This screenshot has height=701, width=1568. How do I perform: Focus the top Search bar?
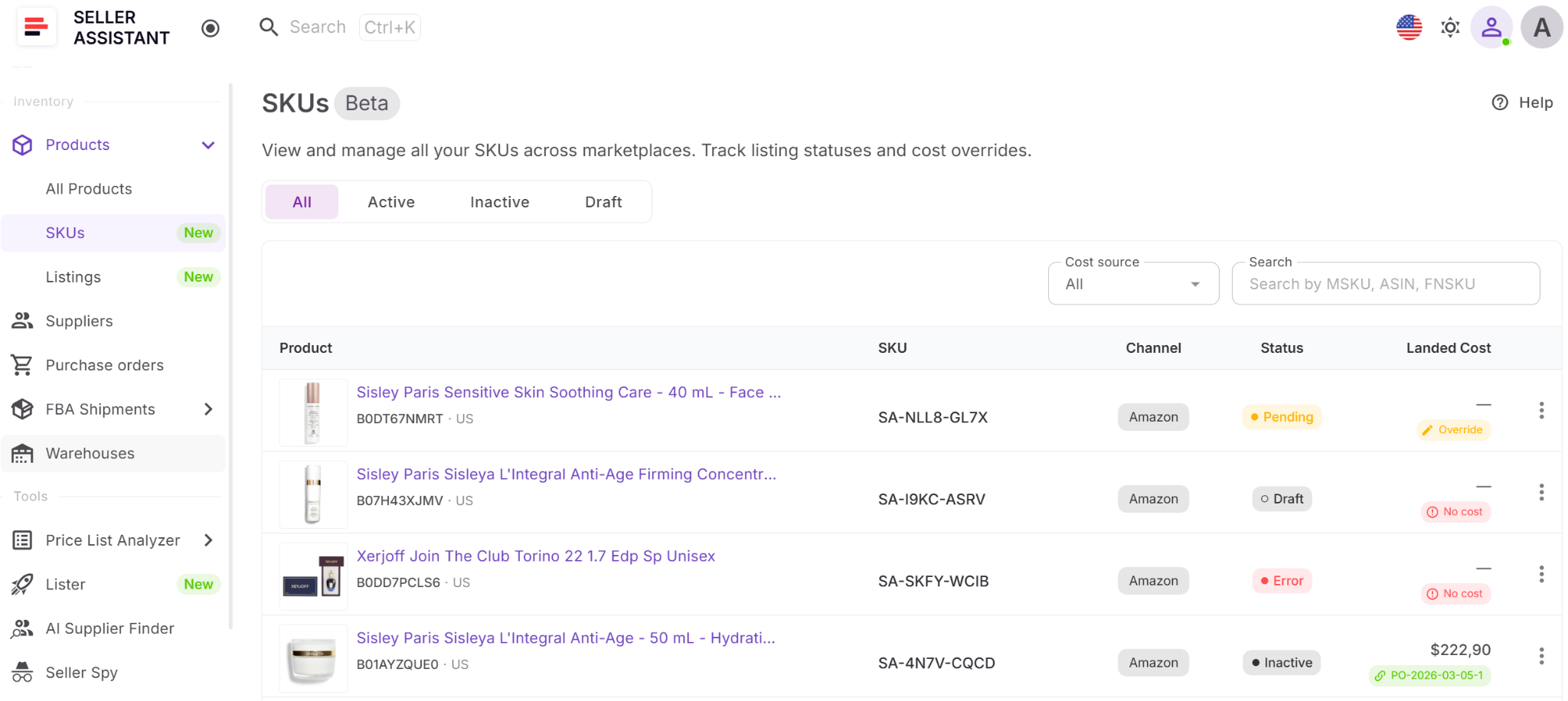click(339, 28)
